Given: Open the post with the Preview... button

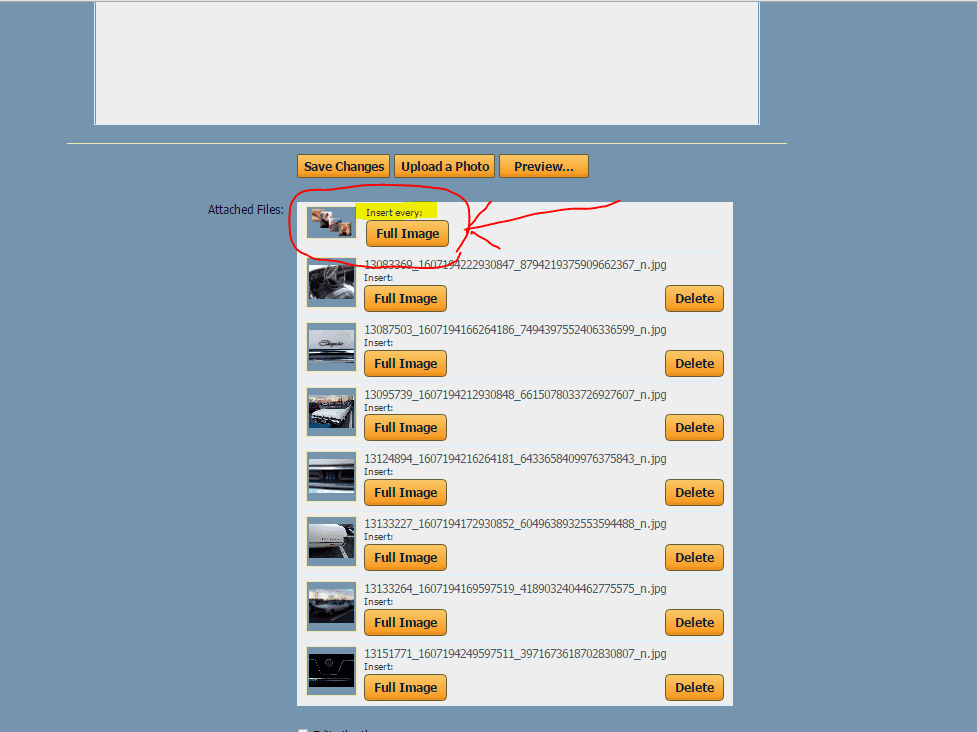Looking at the screenshot, I should click(x=543, y=166).
